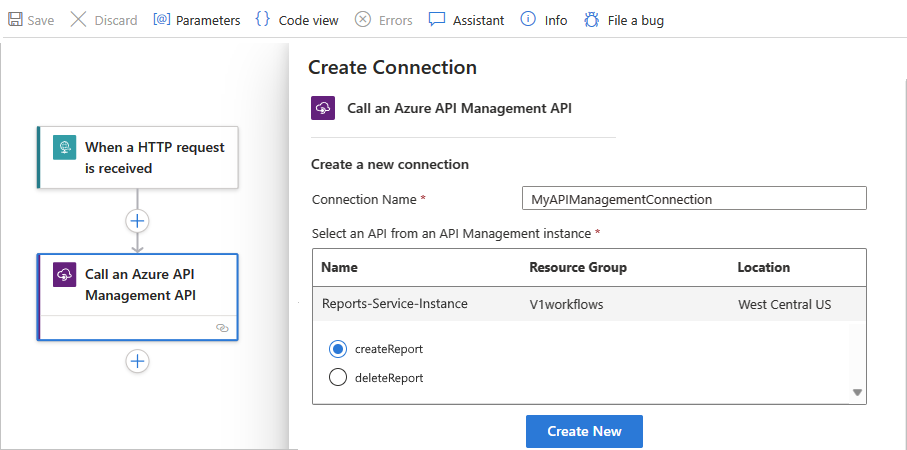Select the HTTP request trigger icon
The width and height of the screenshot is (907, 450).
(65, 148)
